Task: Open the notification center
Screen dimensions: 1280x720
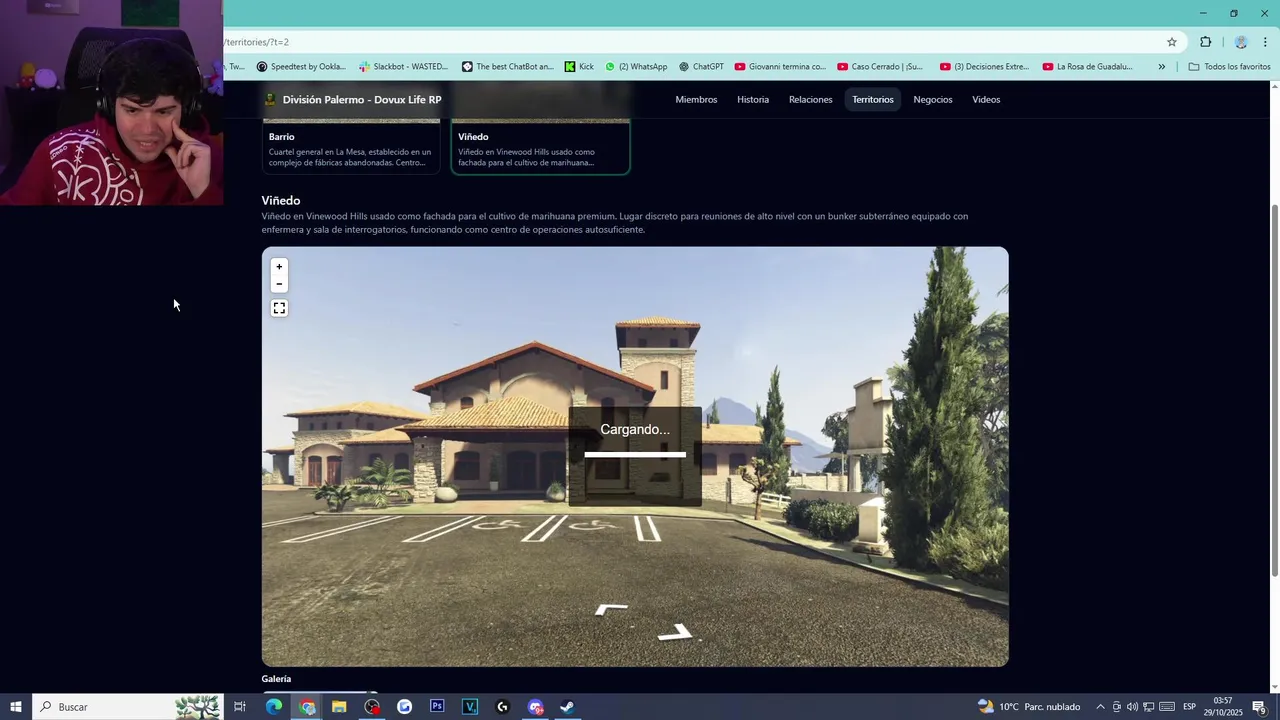Action: (x=1259, y=707)
